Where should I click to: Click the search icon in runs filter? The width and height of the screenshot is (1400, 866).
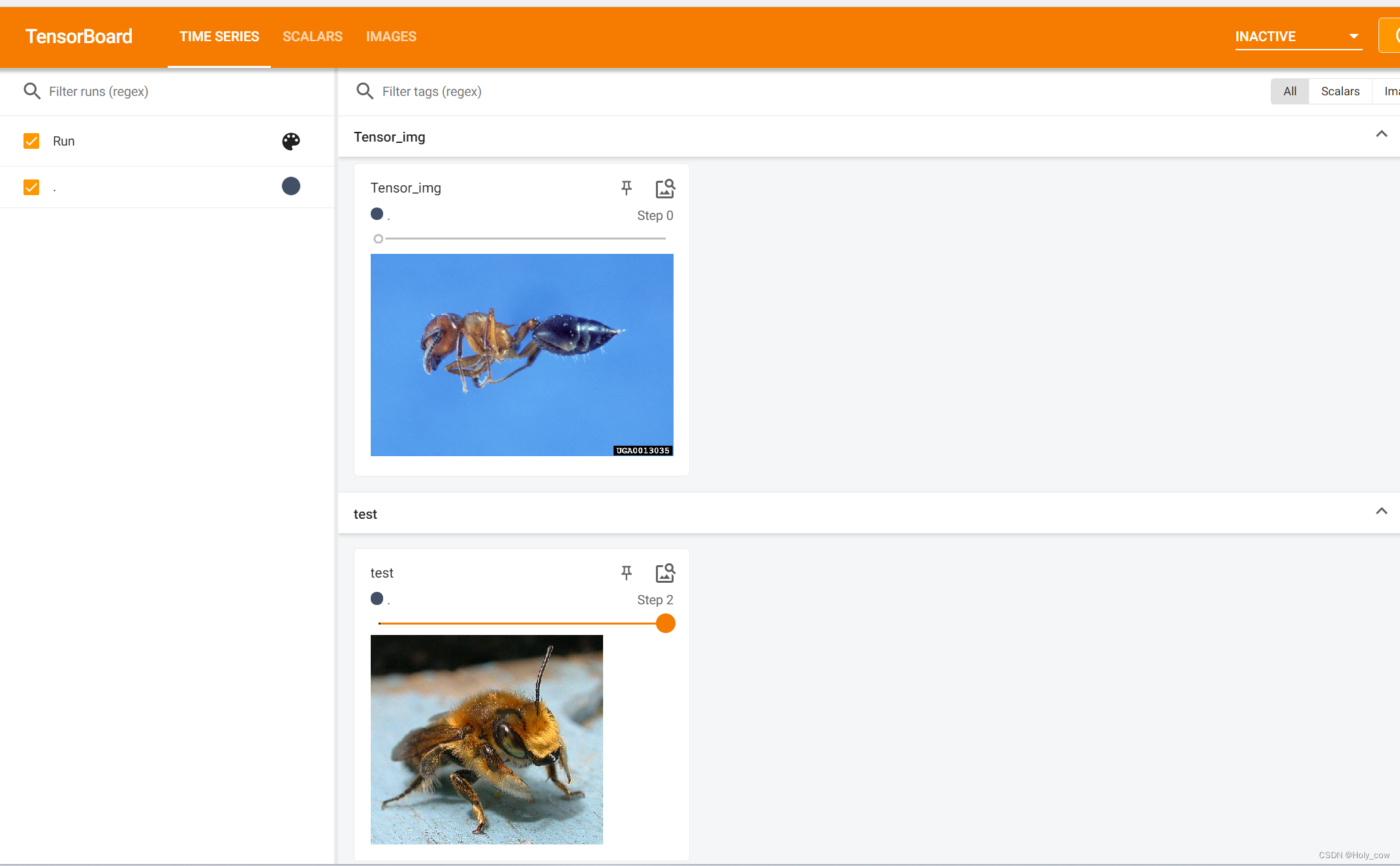click(x=32, y=91)
